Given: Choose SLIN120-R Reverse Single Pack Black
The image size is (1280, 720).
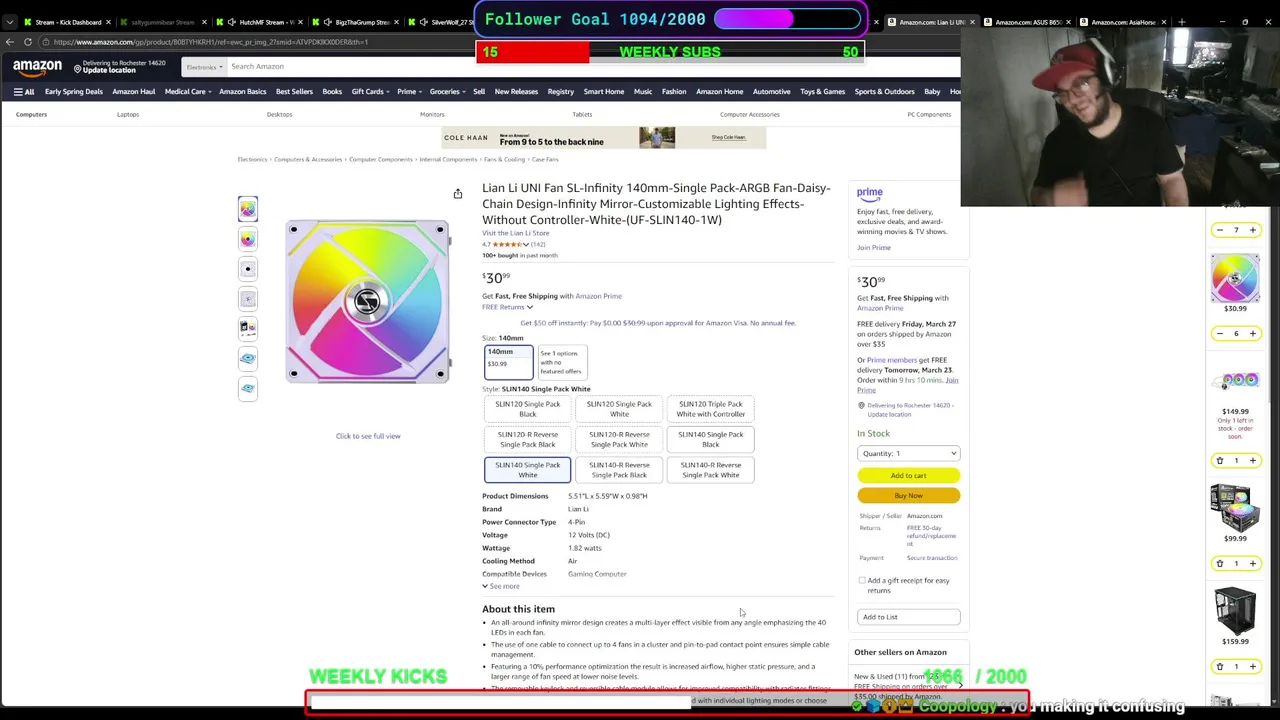Looking at the screenshot, I should coord(527,439).
